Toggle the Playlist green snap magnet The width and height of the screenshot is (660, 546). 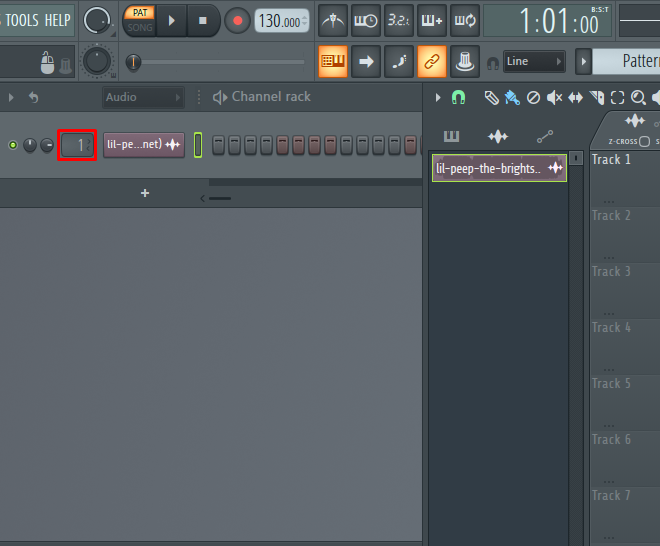pyautogui.click(x=458, y=98)
